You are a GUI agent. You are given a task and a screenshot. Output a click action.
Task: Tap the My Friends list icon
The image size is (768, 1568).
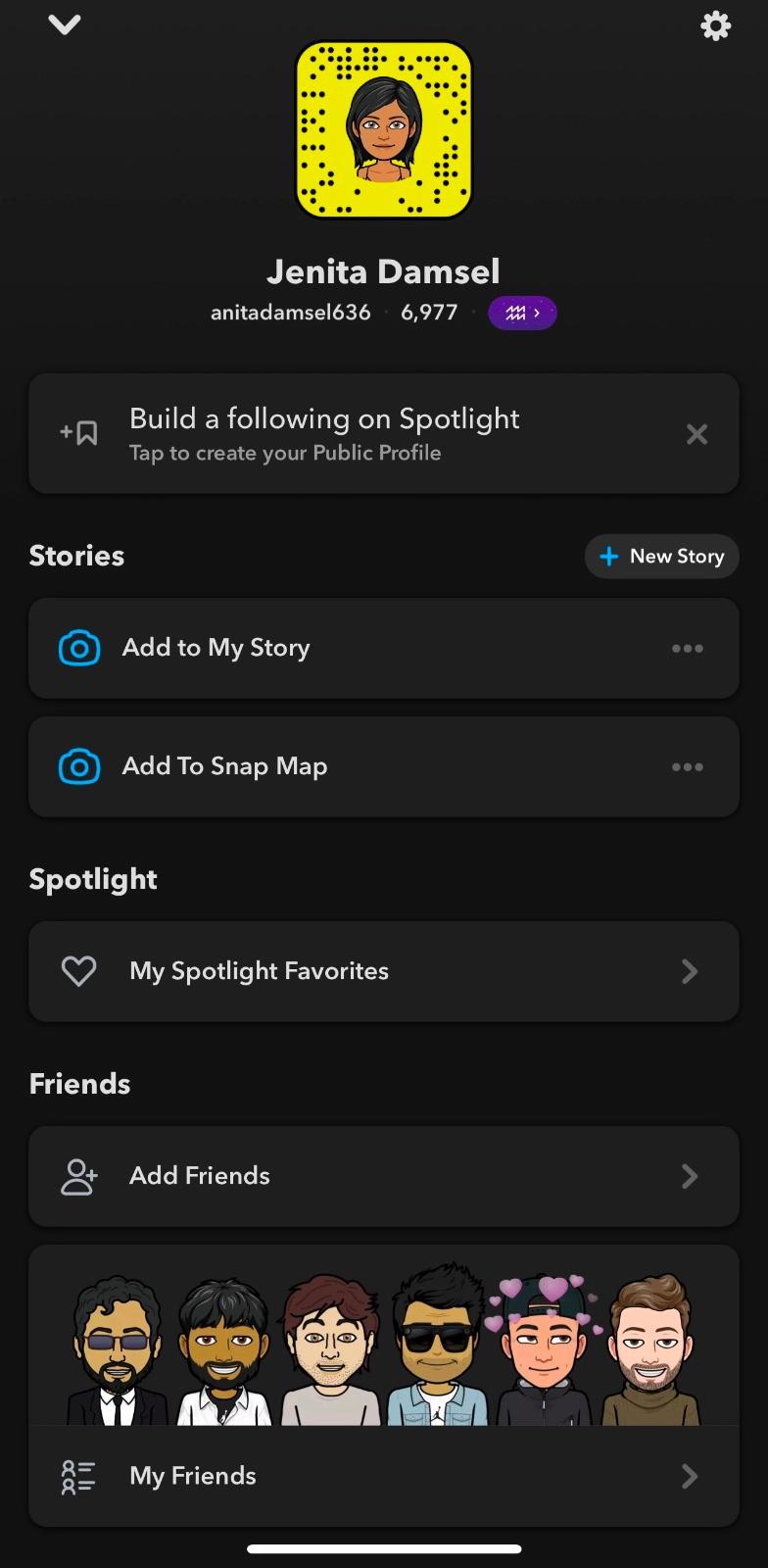click(x=79, y=1476)
